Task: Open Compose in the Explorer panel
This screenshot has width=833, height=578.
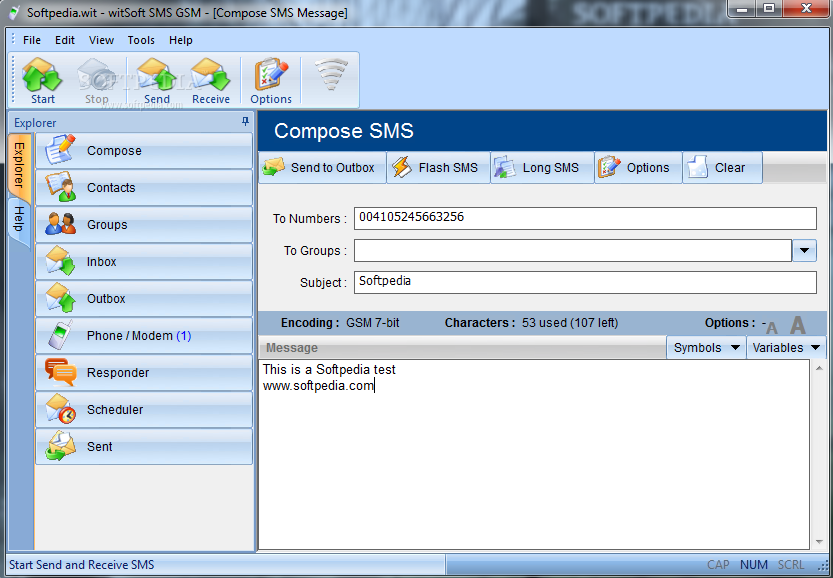Action: pyautogui.click(x=144, y=151)
